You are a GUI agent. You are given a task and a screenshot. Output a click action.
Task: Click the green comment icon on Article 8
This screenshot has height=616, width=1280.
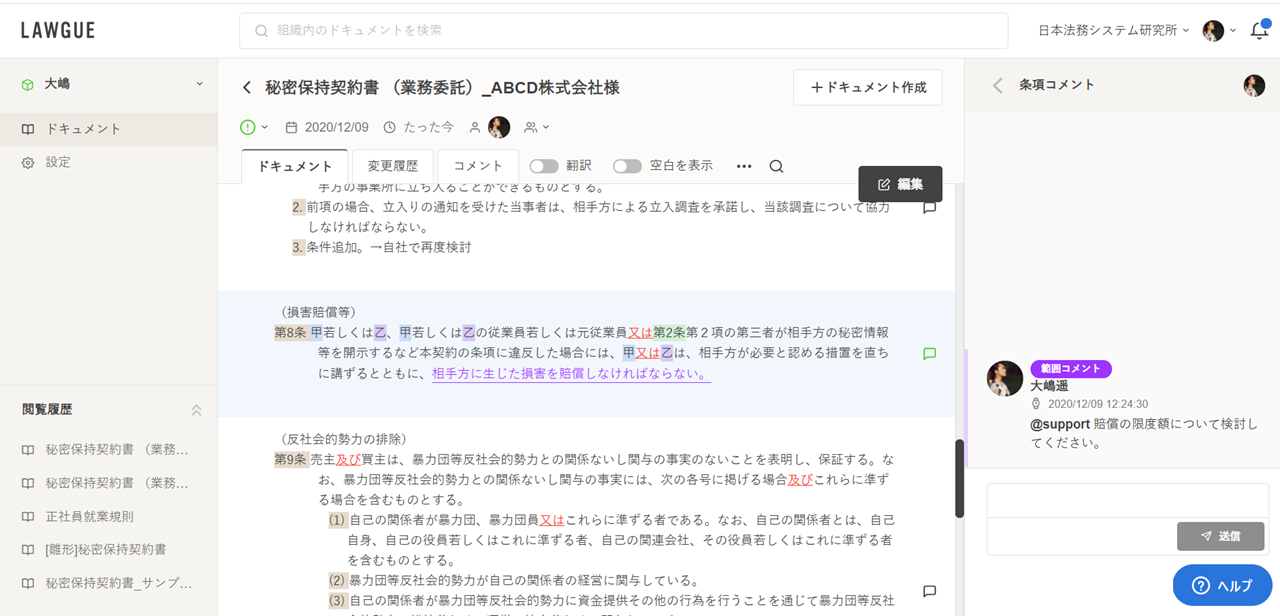coord(929,354)
